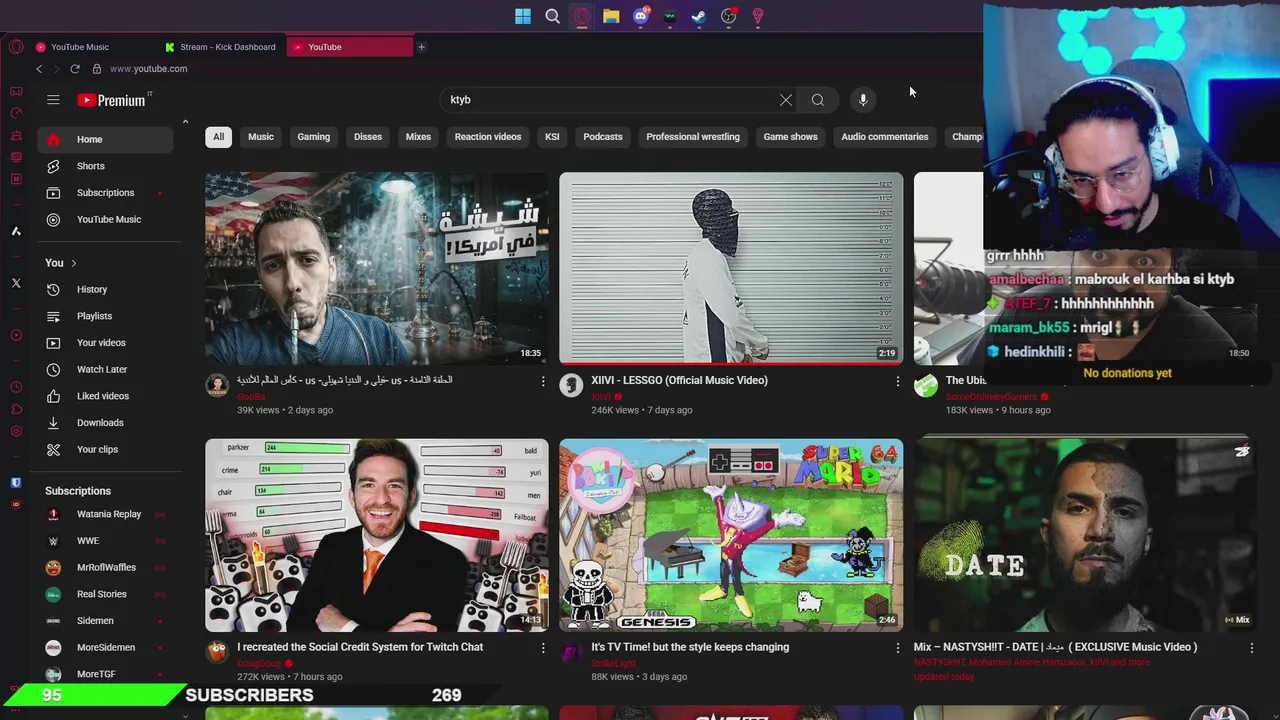Open Watch Later in the sidebar
Viewport: 1280px width, 720px height.
coord(105,370)
